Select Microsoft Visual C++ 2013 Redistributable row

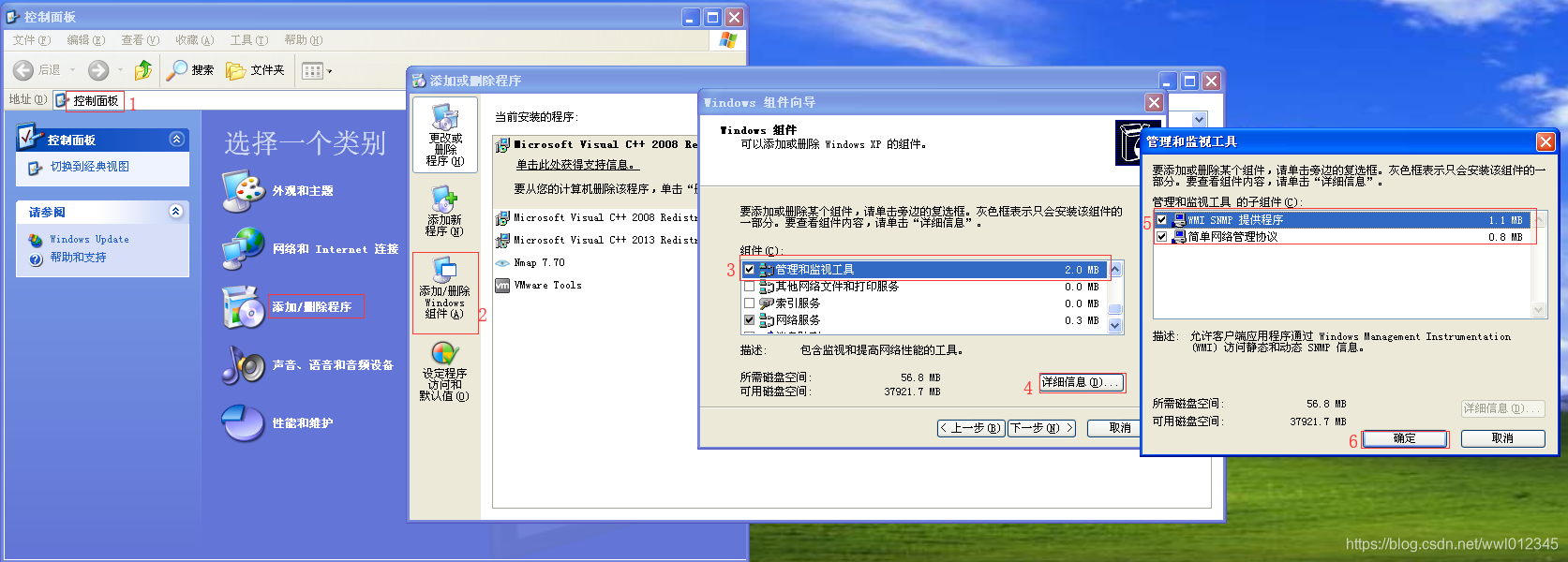click(x=596, y=241)
